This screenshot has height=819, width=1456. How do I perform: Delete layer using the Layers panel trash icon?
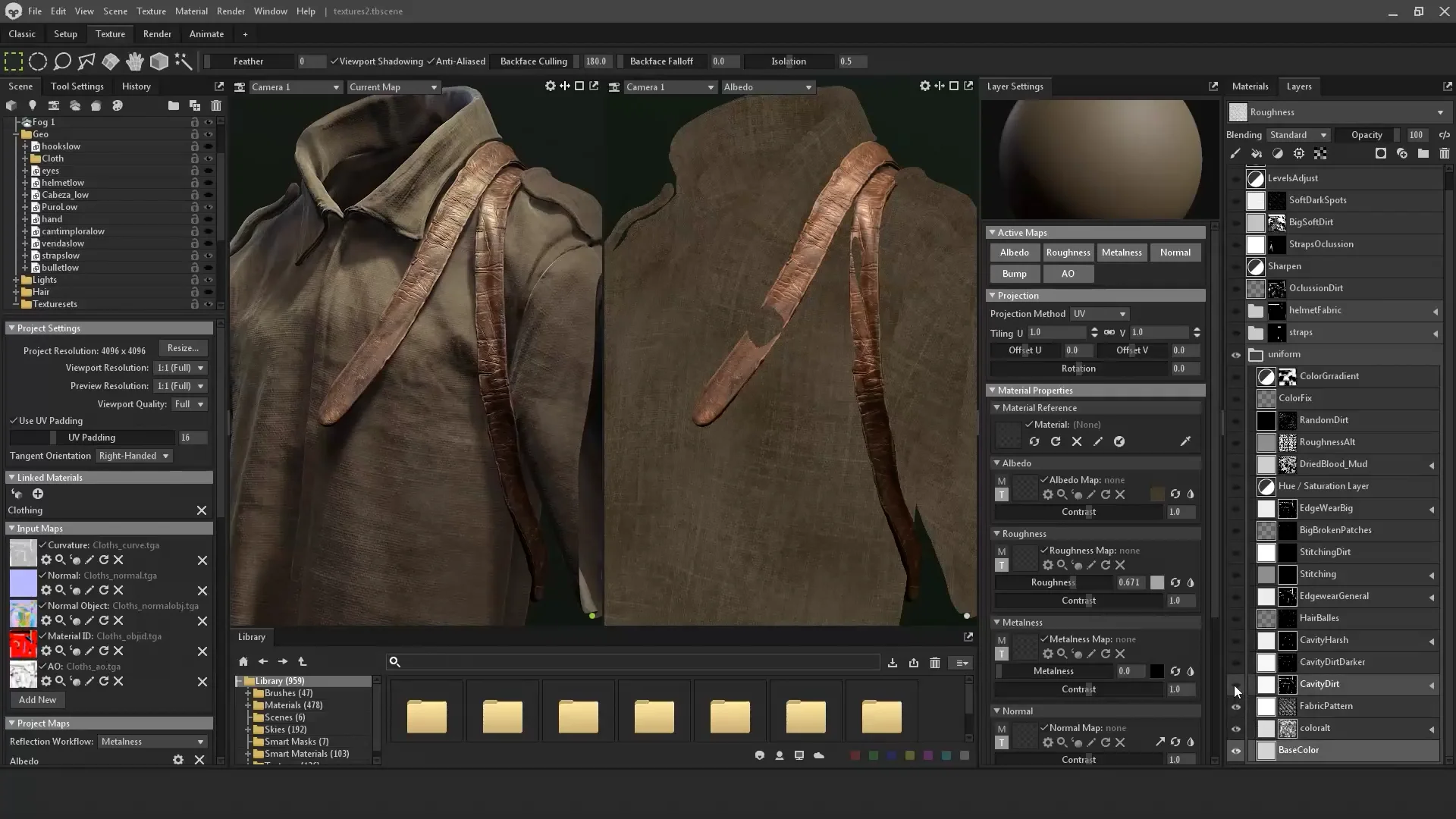(x=1444, y=154)
